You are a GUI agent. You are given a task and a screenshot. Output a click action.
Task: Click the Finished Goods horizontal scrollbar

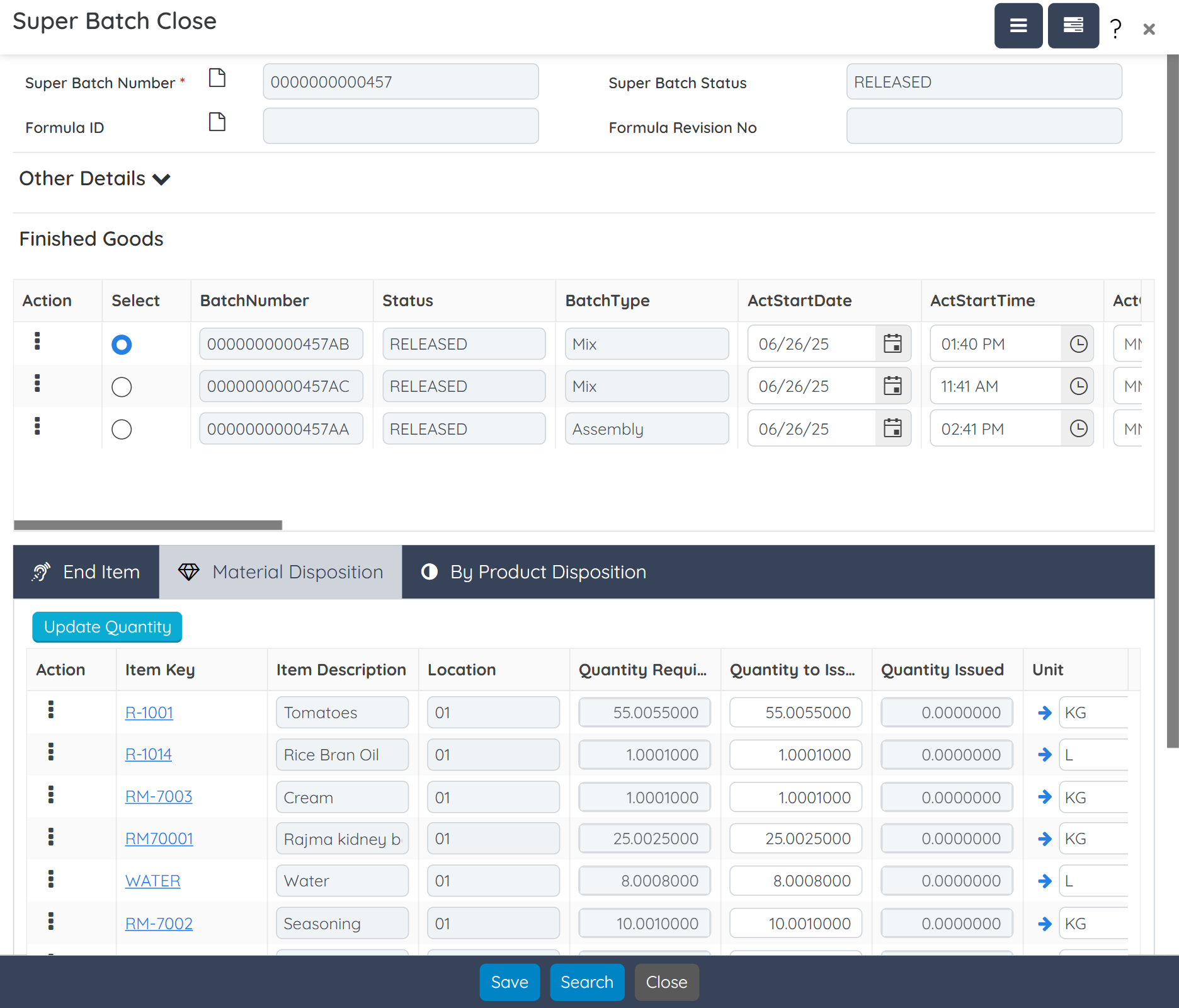point(148,525)
